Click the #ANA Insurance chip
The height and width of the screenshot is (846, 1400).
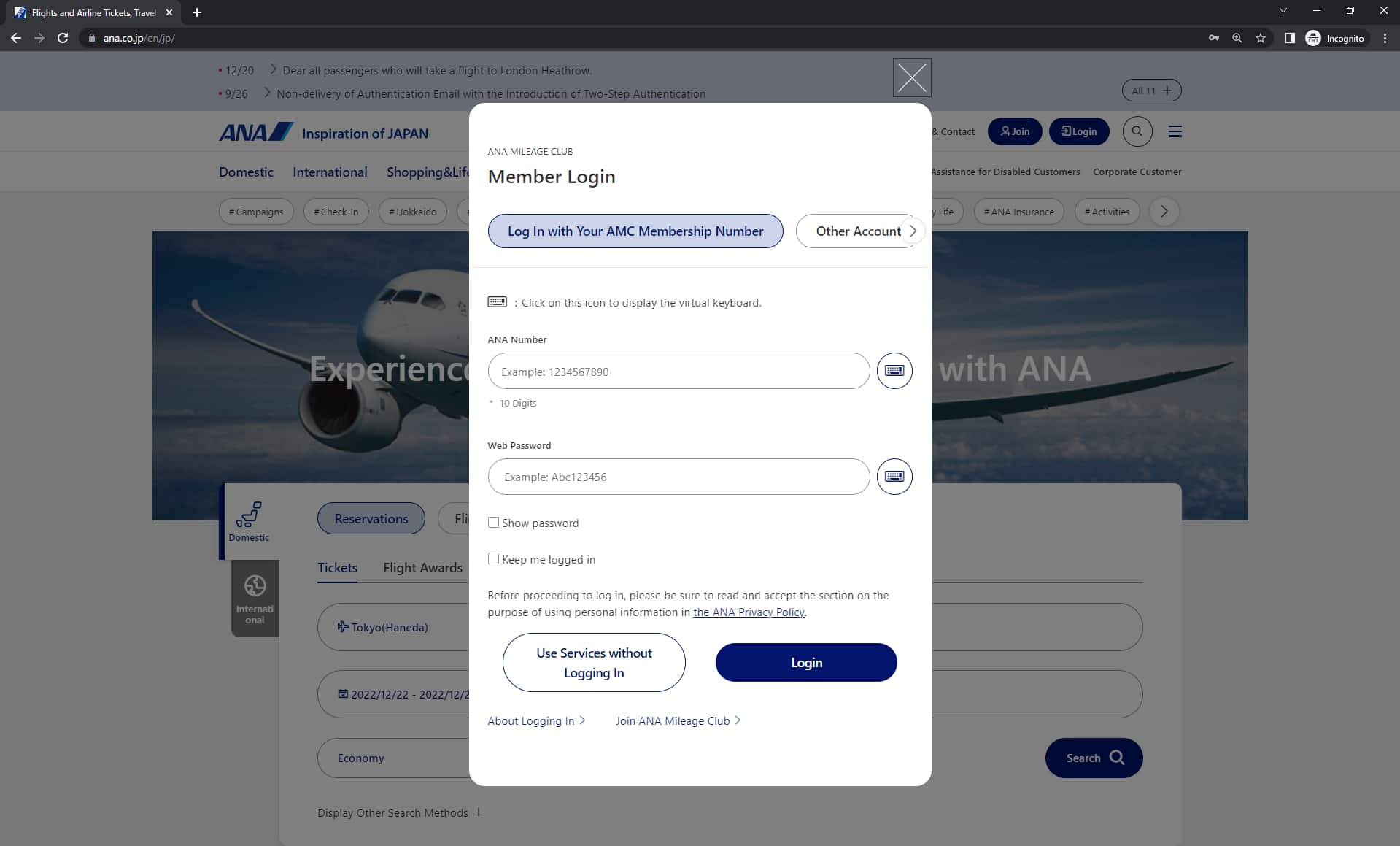[x=1019, y=212]
